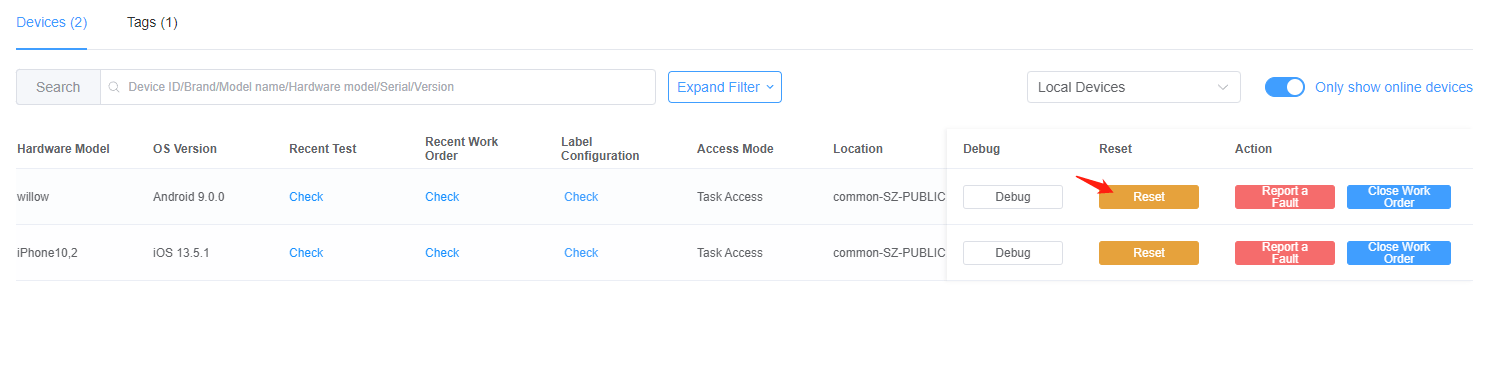This screenshot has height=373, width=1486.
Task: Open the Local Devices dropdown
Action: point(1133,87)
